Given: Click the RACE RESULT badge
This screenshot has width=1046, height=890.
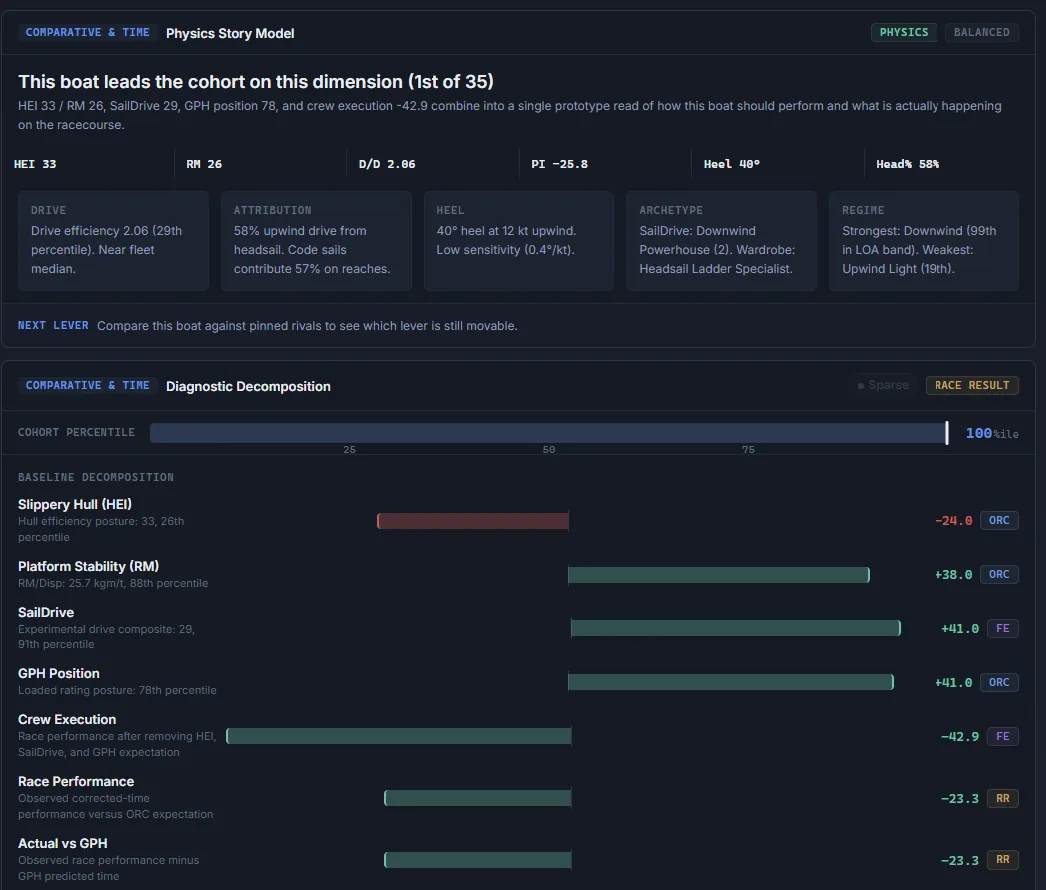Looking at the screenshot, I should coord(972,385).
